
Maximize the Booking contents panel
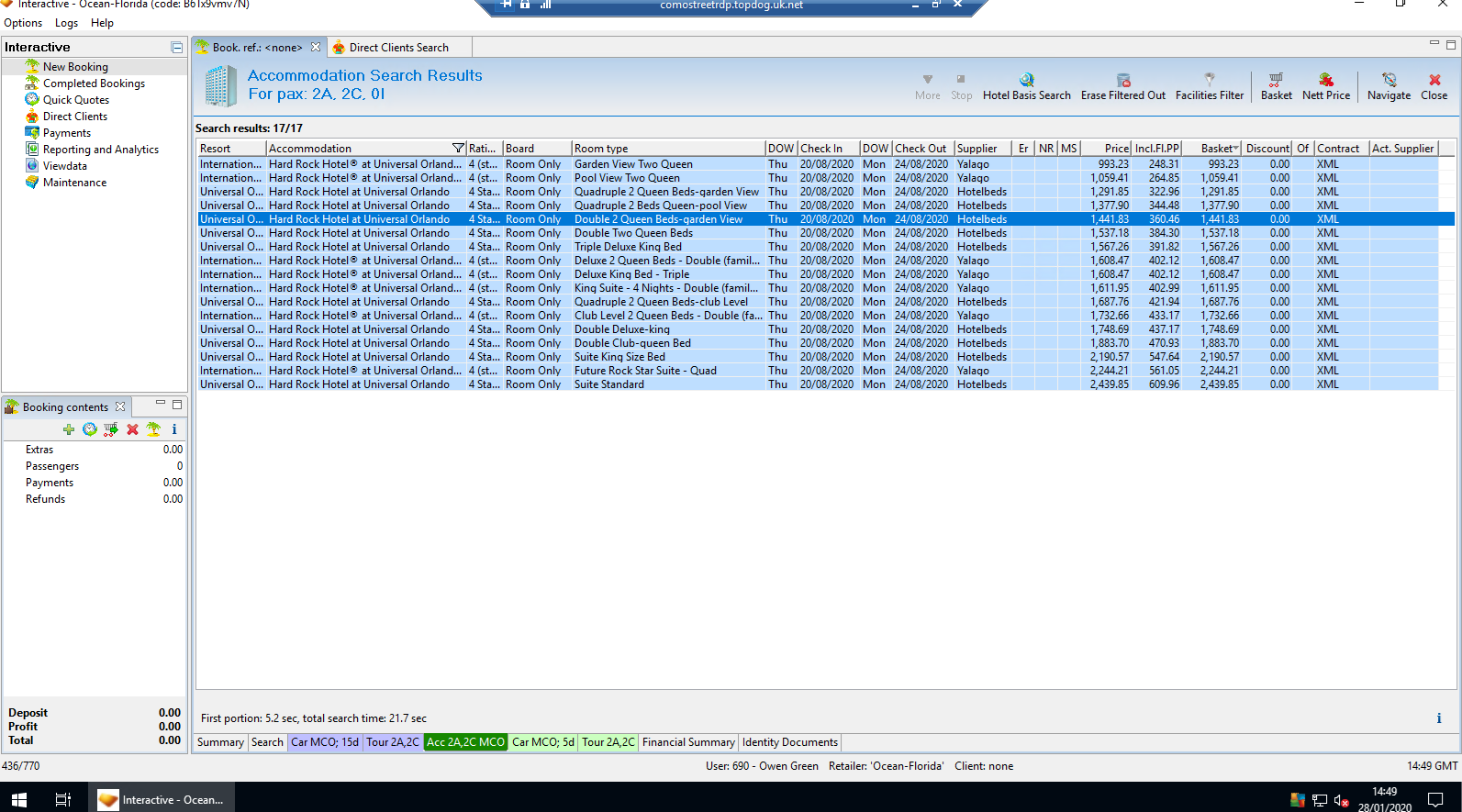coord(177,405)
